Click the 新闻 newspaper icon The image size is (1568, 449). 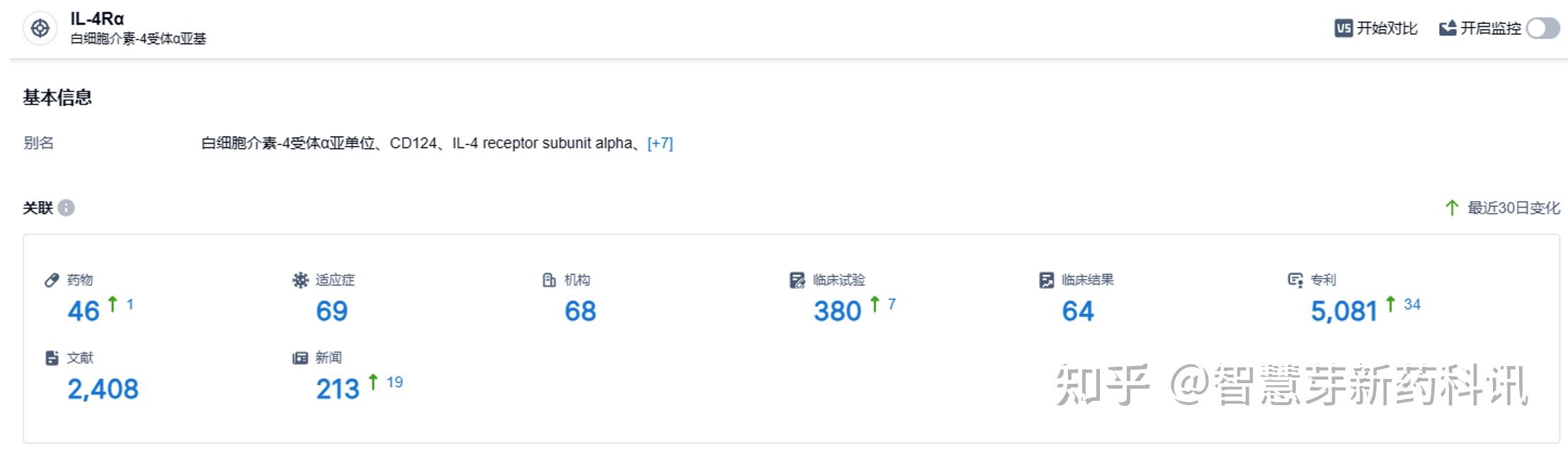pyautogui.click(x=300, y=358)
